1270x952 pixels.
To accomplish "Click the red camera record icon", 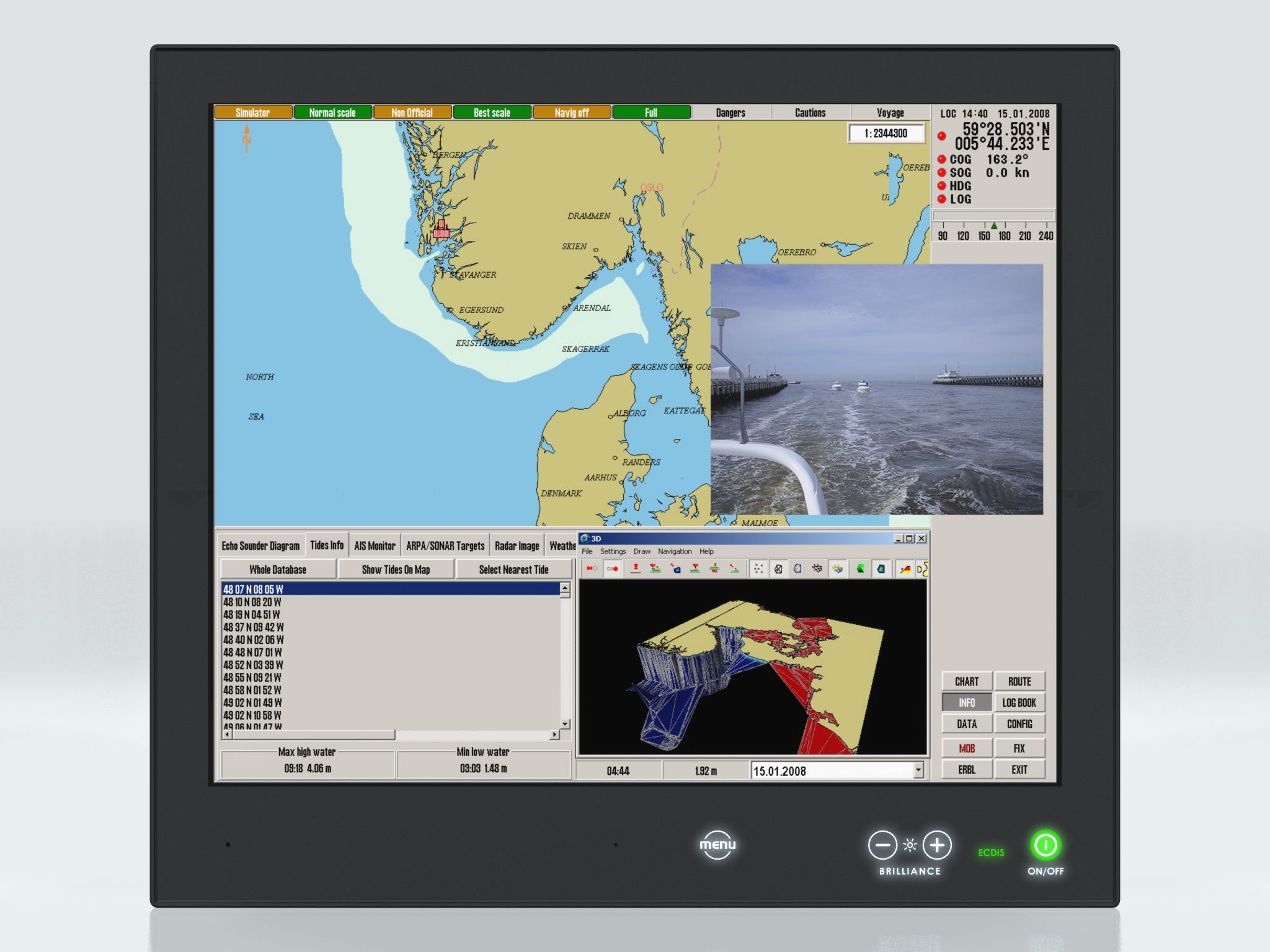I will coord(592,569).
